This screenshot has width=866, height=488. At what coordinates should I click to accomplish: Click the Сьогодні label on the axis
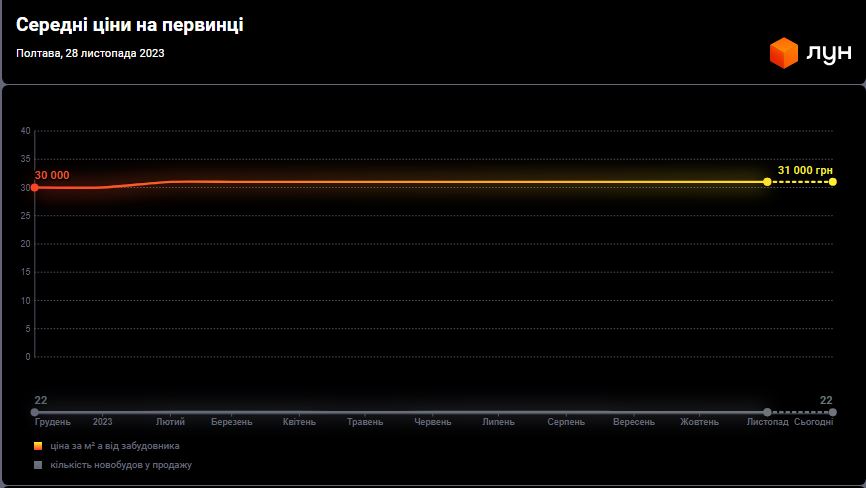click(x=813, y=422)
